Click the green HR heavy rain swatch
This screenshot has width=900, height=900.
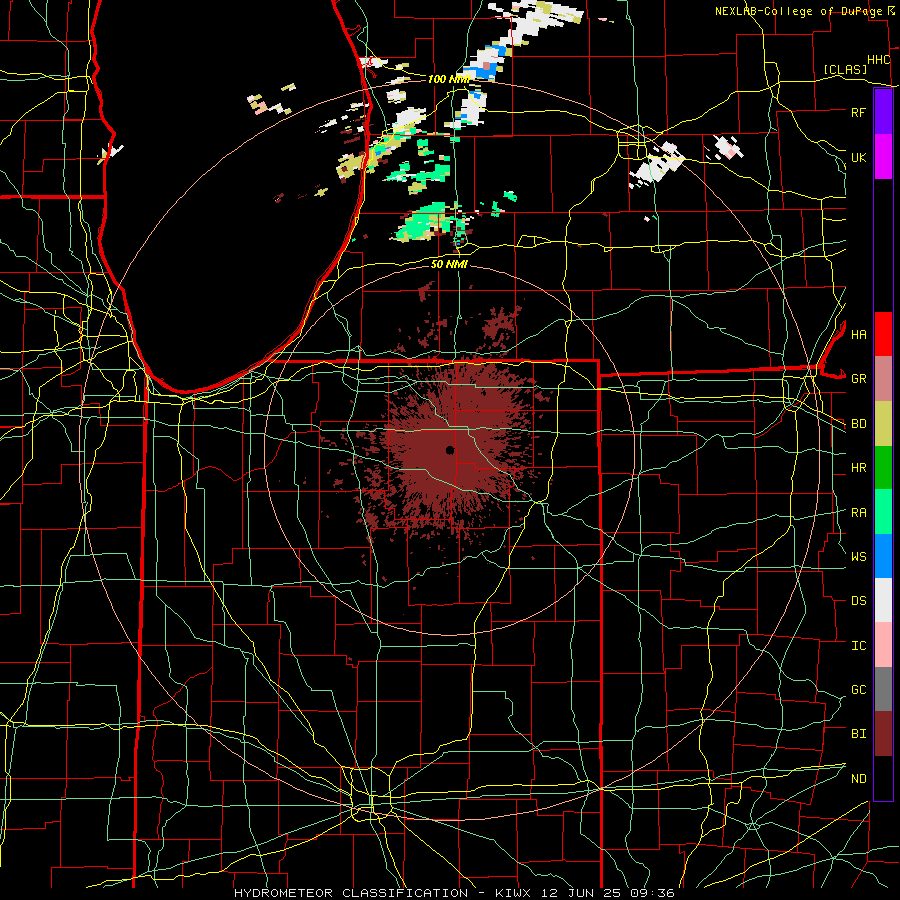point(883,468)
